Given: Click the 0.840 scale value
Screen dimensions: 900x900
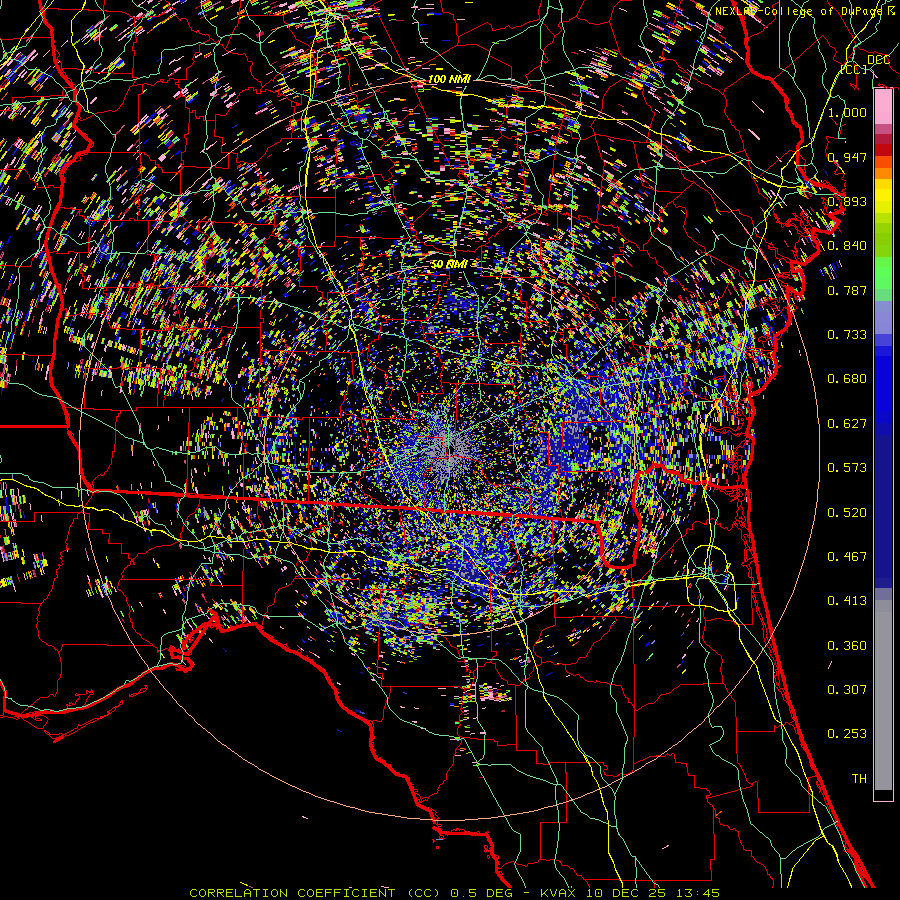Looking at the screenshot, I should click(847, 245).
